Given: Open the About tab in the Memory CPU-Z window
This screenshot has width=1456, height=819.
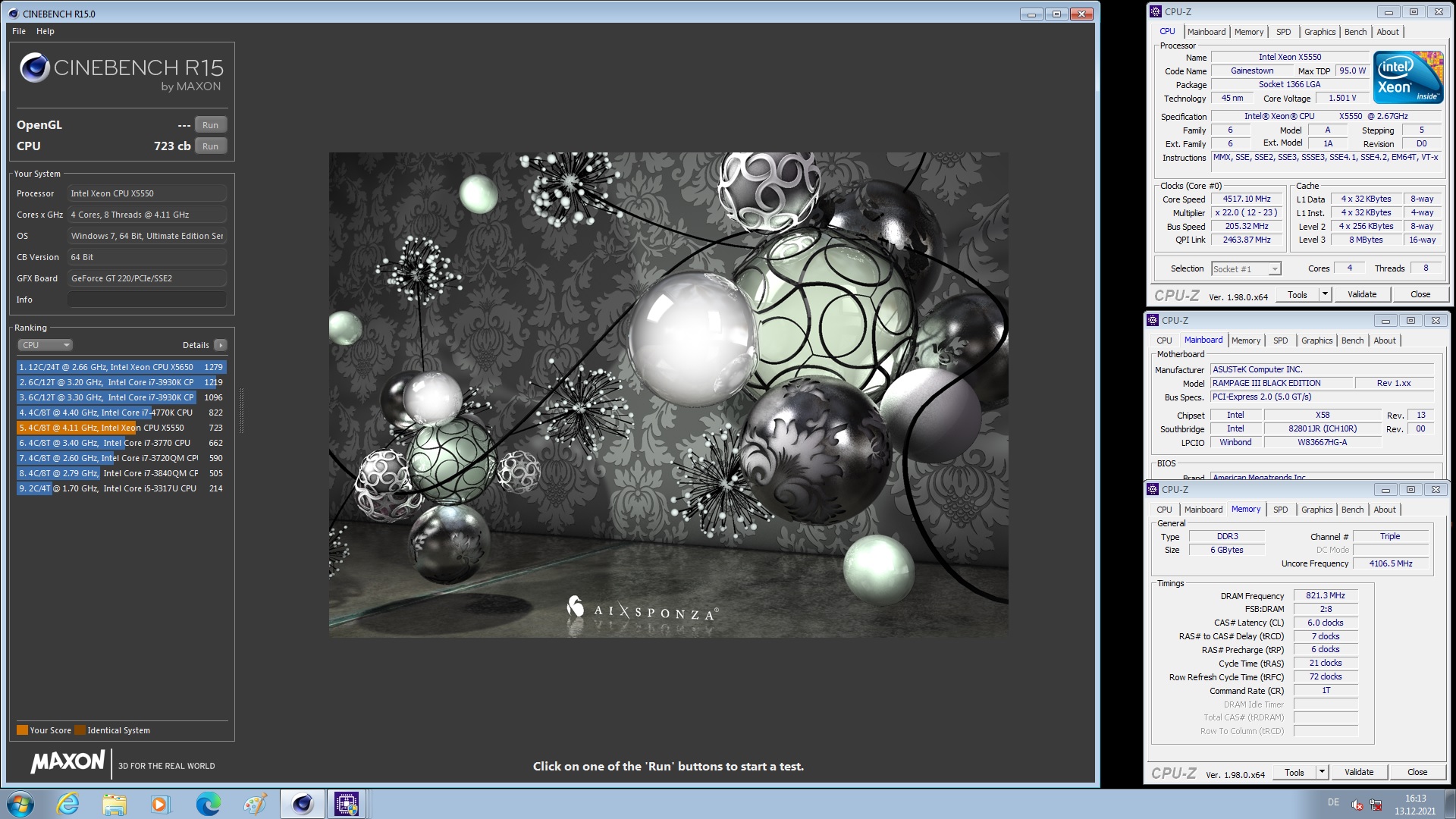Looking at the screenshot, I should click(1385, 510).
